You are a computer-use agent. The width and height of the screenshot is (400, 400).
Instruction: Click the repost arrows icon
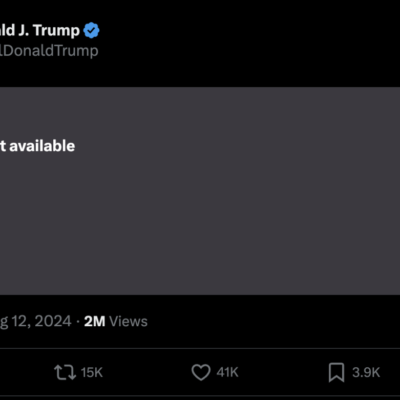[x=65, y=372]
